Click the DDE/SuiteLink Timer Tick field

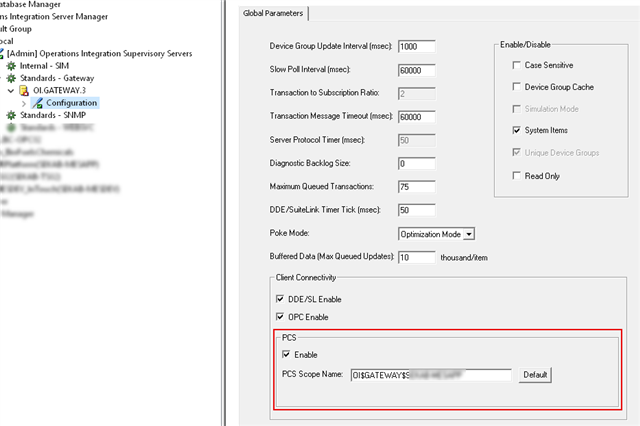(x=416, y=210)
